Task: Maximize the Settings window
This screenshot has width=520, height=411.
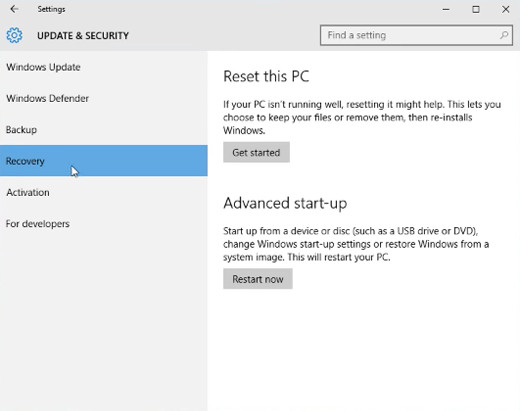Action: pyautogui.click(x=476, y=9)
